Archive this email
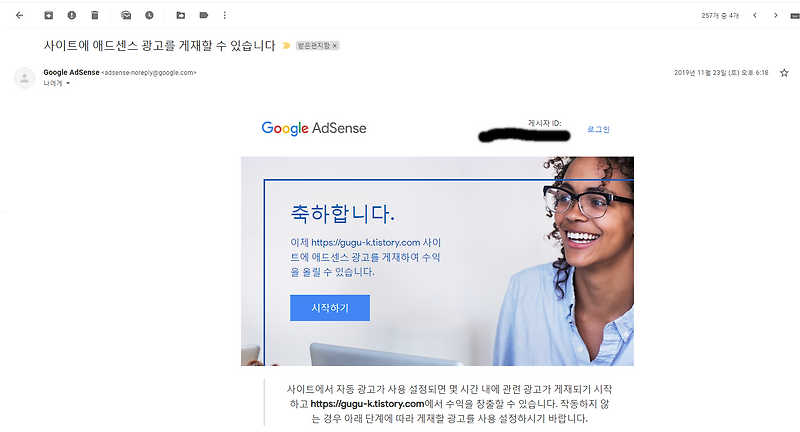The image size is (800, 432). tap(48, 15)
